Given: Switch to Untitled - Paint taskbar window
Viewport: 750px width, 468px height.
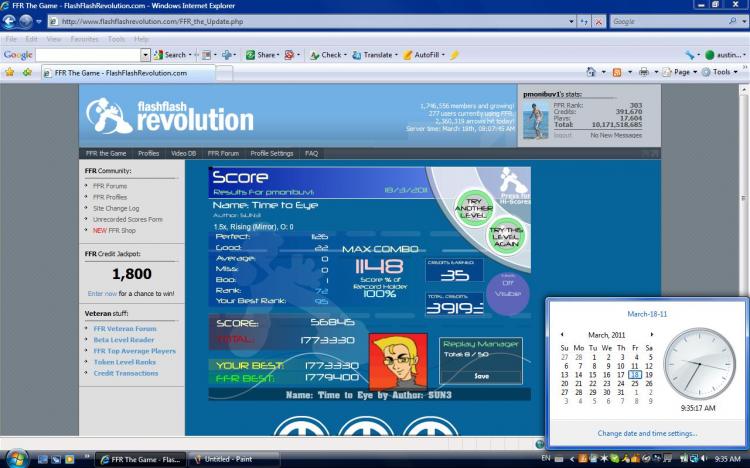Looking at the screenshot, I should 233,459.
